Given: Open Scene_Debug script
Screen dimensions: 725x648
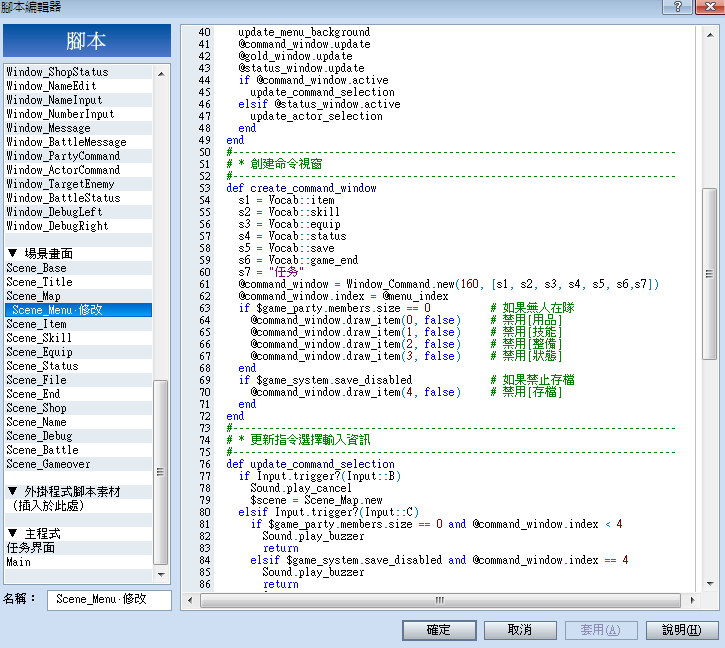Looking at the screenshot, I should pos(79,436).
